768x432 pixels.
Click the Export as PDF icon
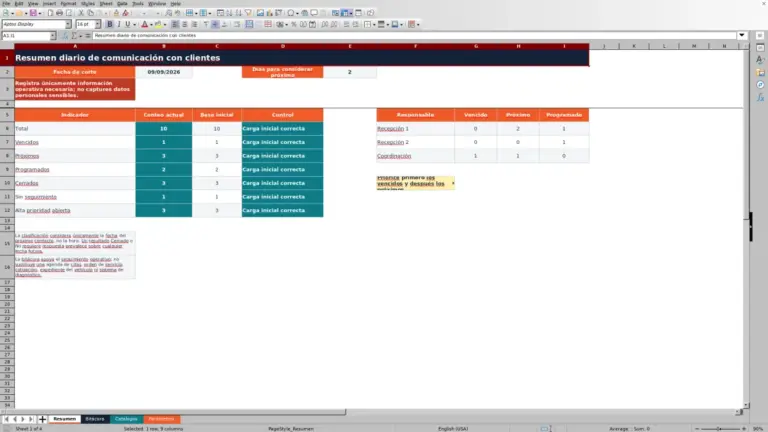[x=50, y=13]
